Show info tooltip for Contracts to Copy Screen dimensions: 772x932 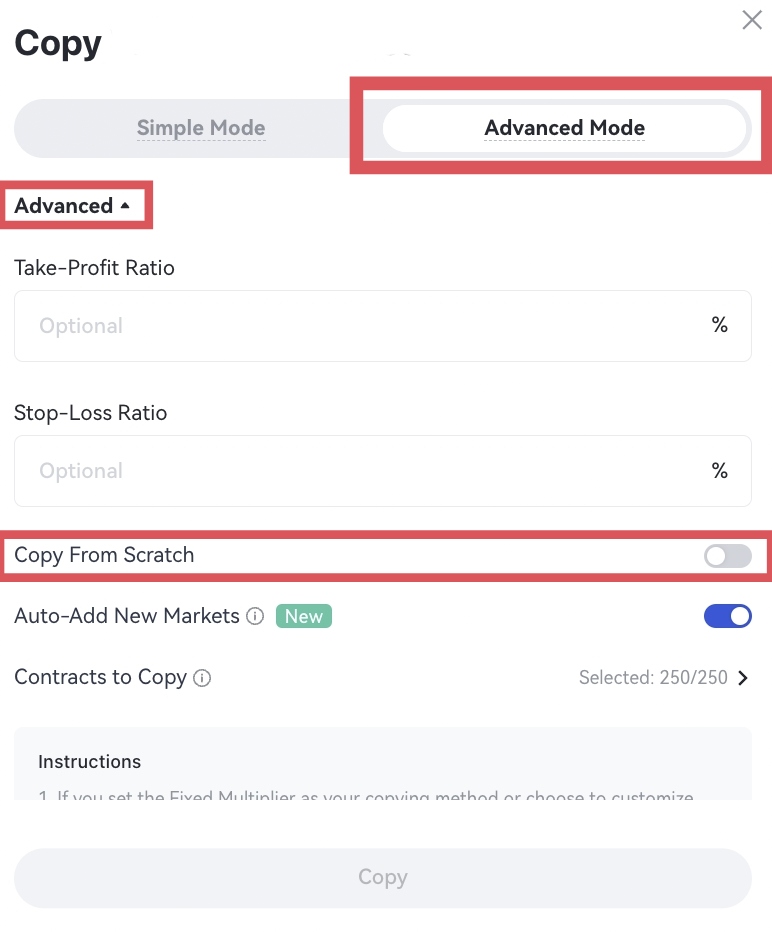click(202, 678)
